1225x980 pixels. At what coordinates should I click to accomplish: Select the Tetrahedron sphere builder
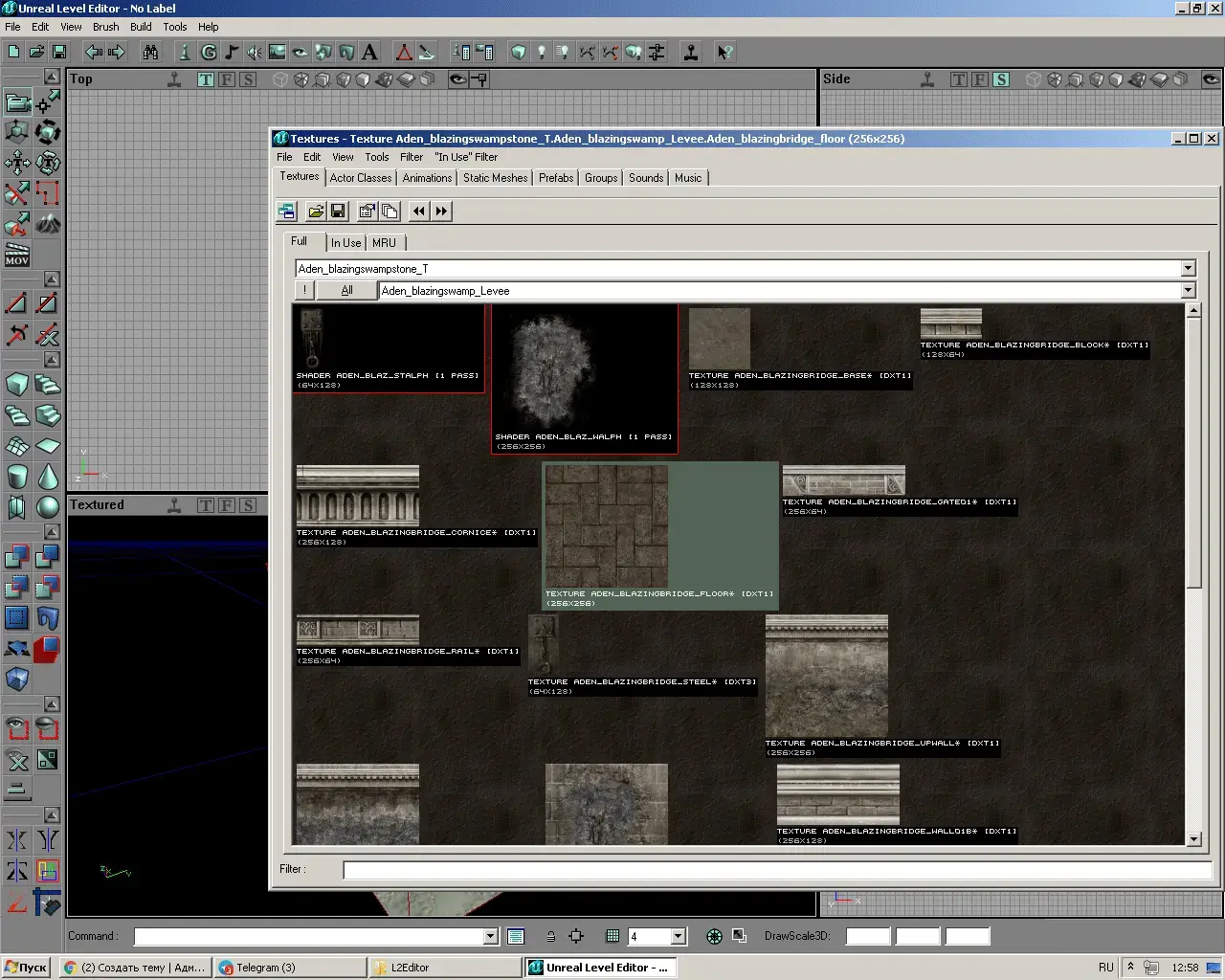48,507
